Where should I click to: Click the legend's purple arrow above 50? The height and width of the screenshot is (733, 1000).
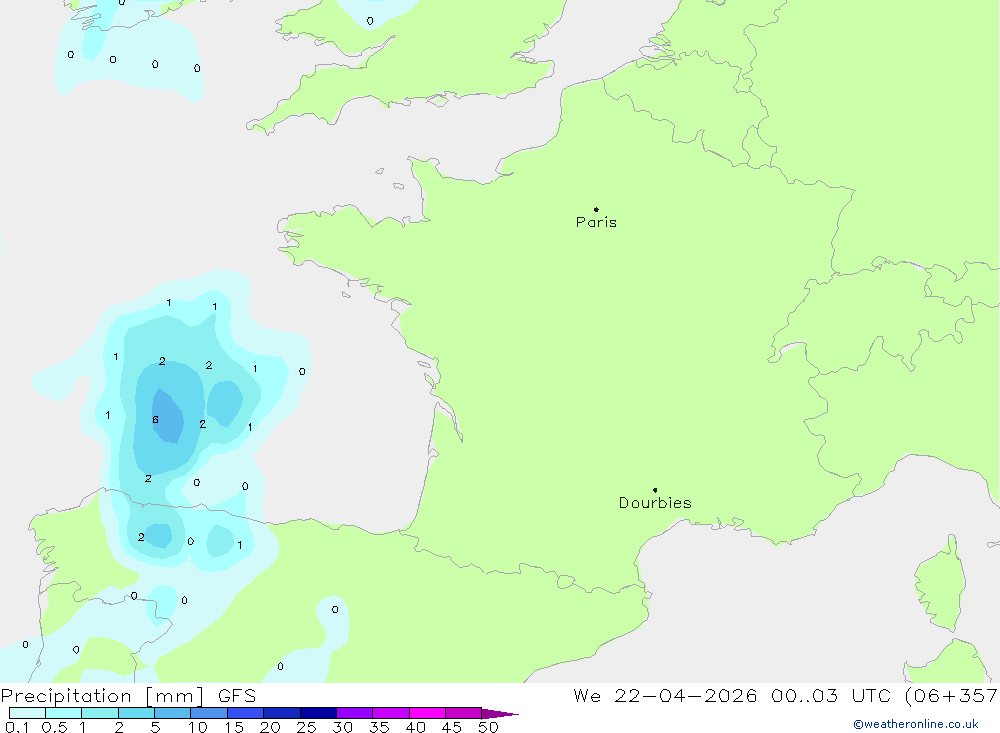click(x=499, y=714)
